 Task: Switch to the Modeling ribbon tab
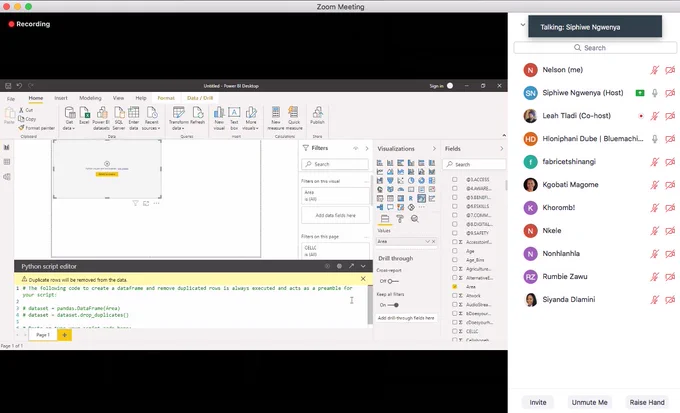90,98
